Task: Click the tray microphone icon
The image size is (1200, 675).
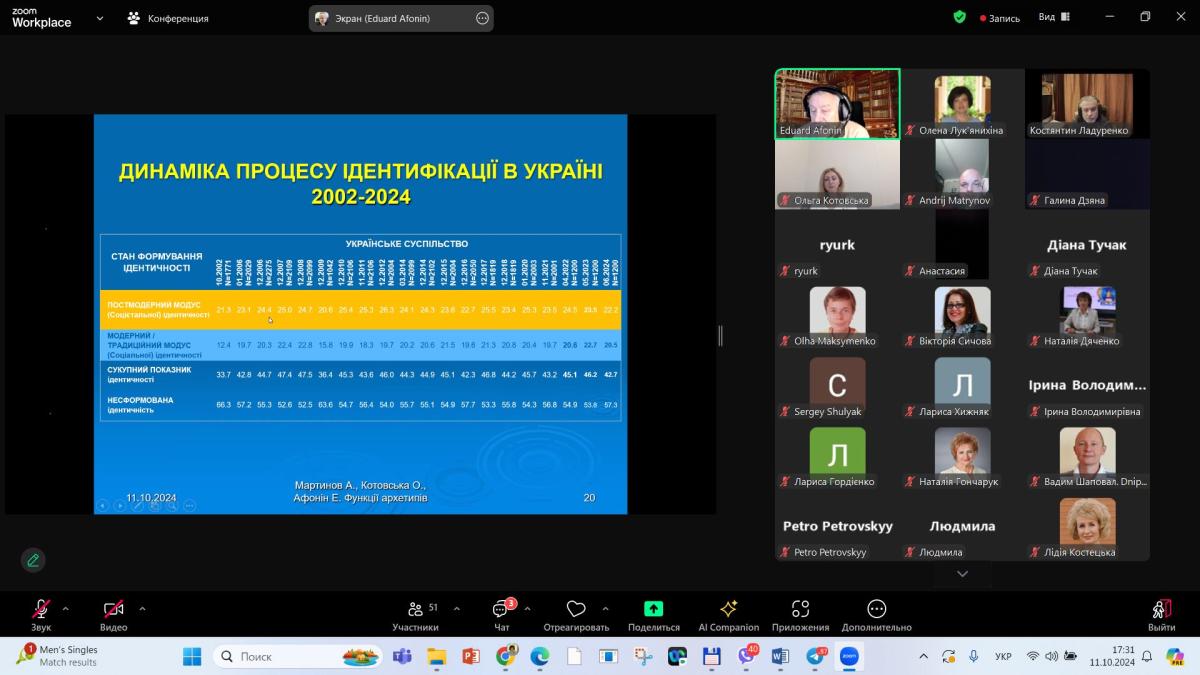Action: (974, 656)
